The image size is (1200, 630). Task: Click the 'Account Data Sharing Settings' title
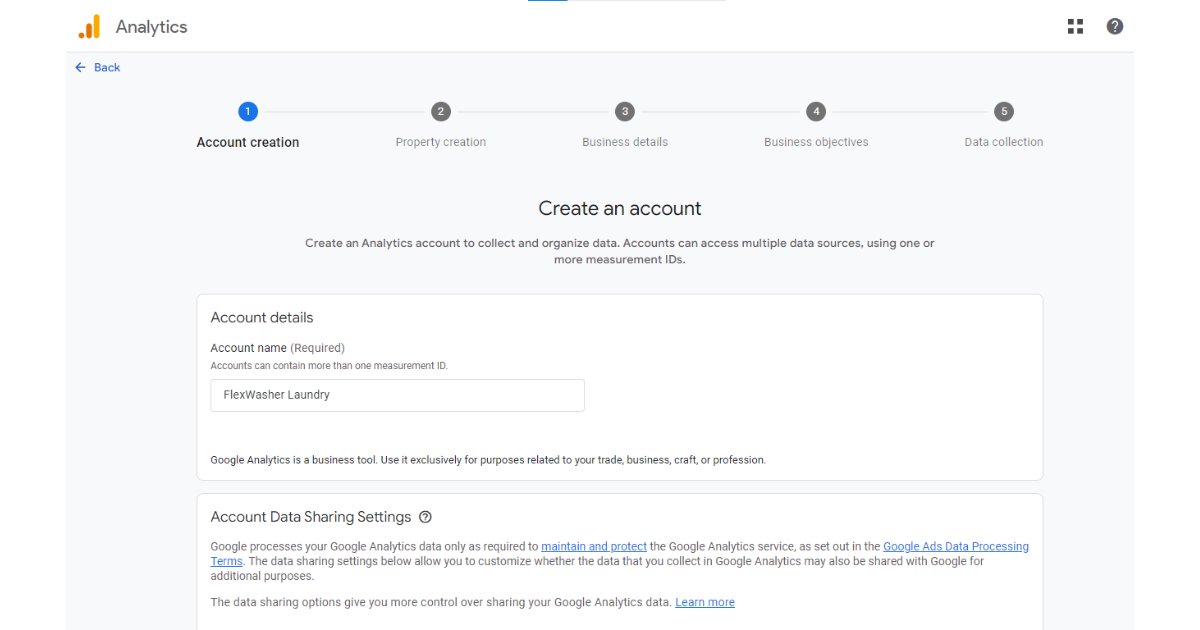pos(311,517)
